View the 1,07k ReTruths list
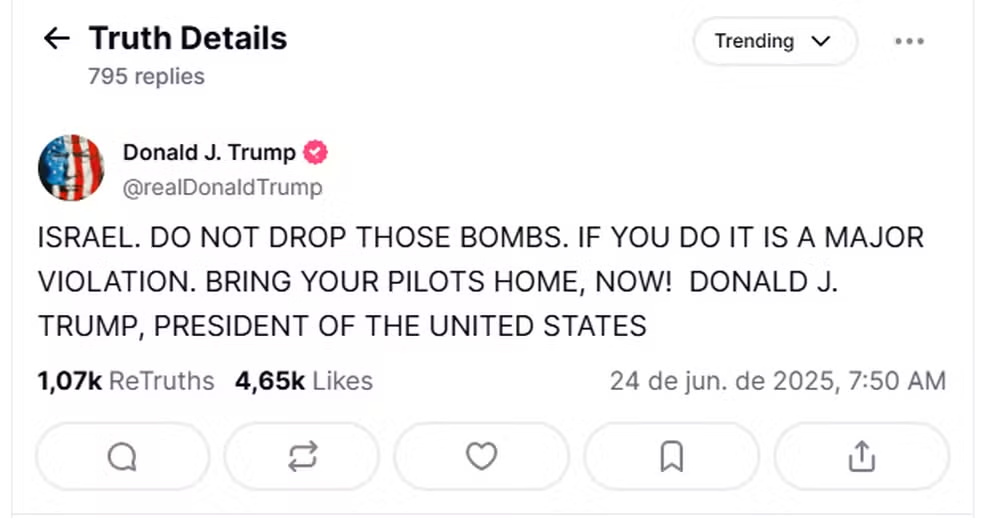 click(126, 381)
